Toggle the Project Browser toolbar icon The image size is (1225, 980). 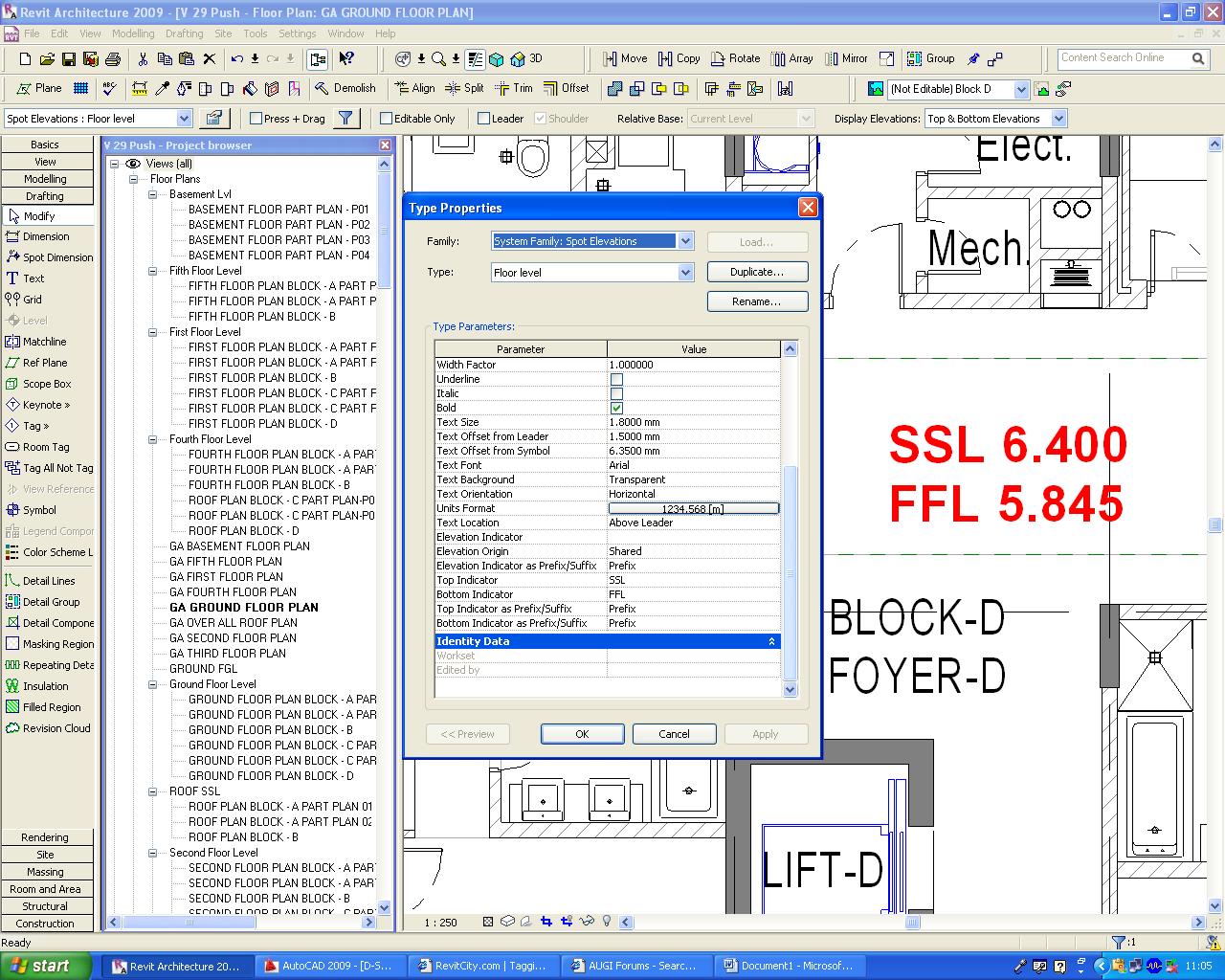(318, 58)
